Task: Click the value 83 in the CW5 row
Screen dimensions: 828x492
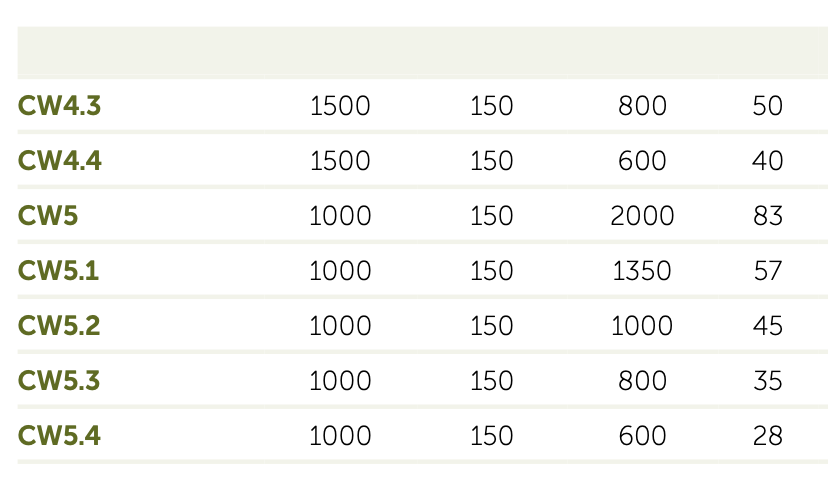Action: click(x=768, y=216)
